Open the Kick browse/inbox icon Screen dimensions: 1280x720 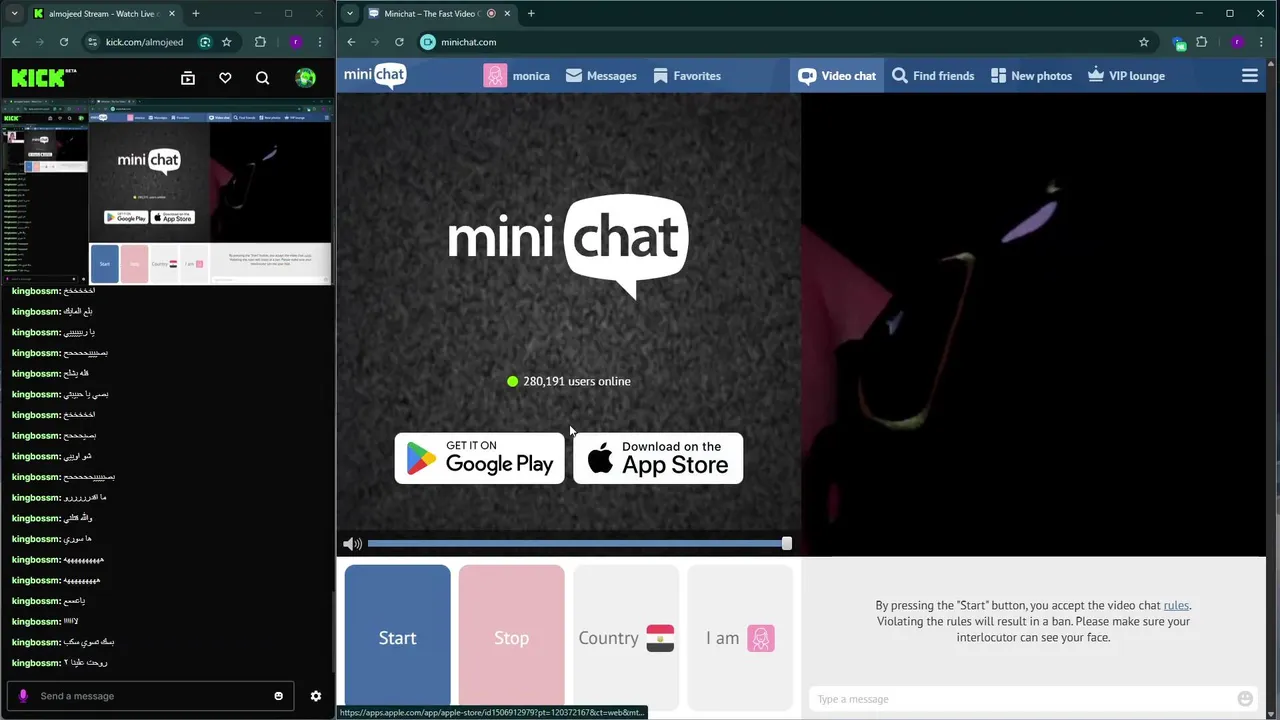pos(188,78)
